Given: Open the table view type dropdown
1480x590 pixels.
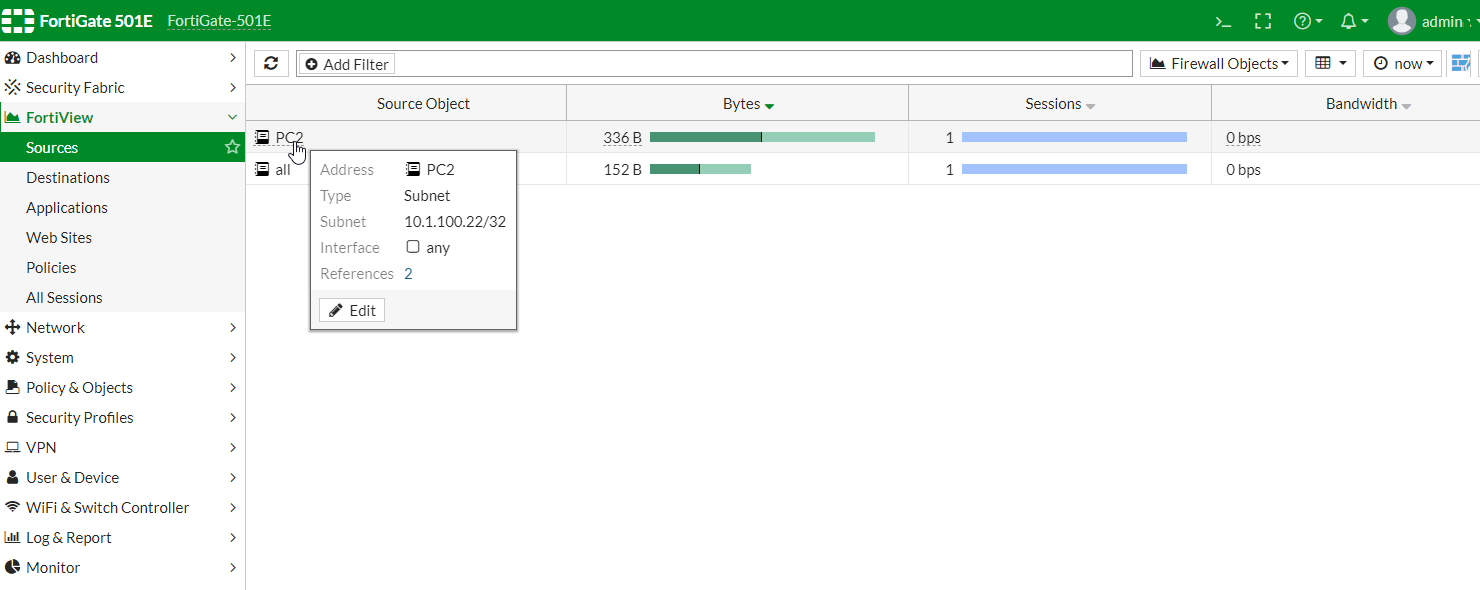Looking at the screenshot, I should (1330, 63).
